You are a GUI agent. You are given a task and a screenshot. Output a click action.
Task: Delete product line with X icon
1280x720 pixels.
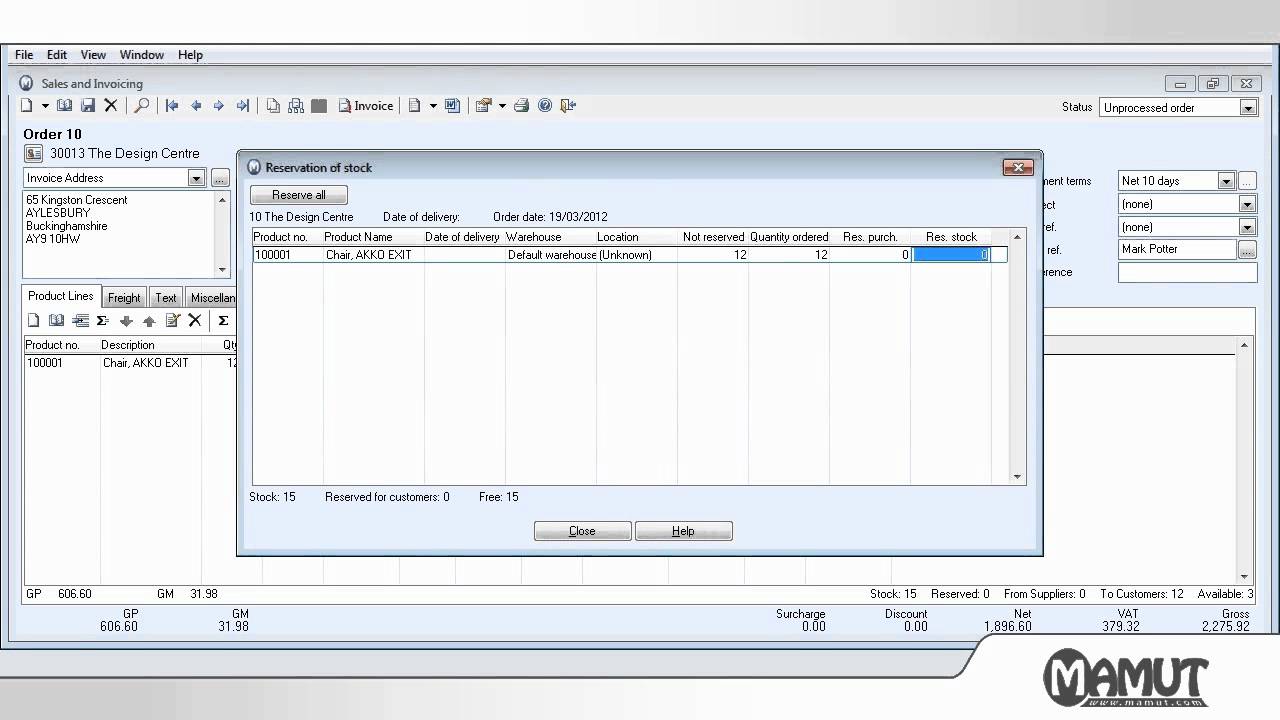pos(195,320)
